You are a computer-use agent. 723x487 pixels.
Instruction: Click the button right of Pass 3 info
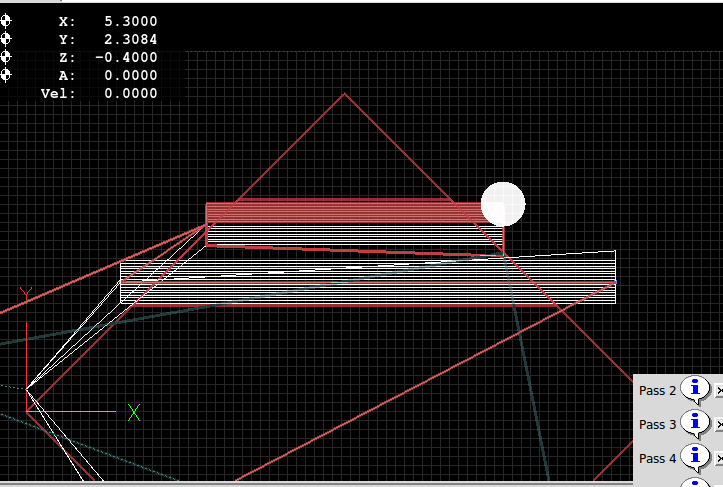(x=719, y=425)
